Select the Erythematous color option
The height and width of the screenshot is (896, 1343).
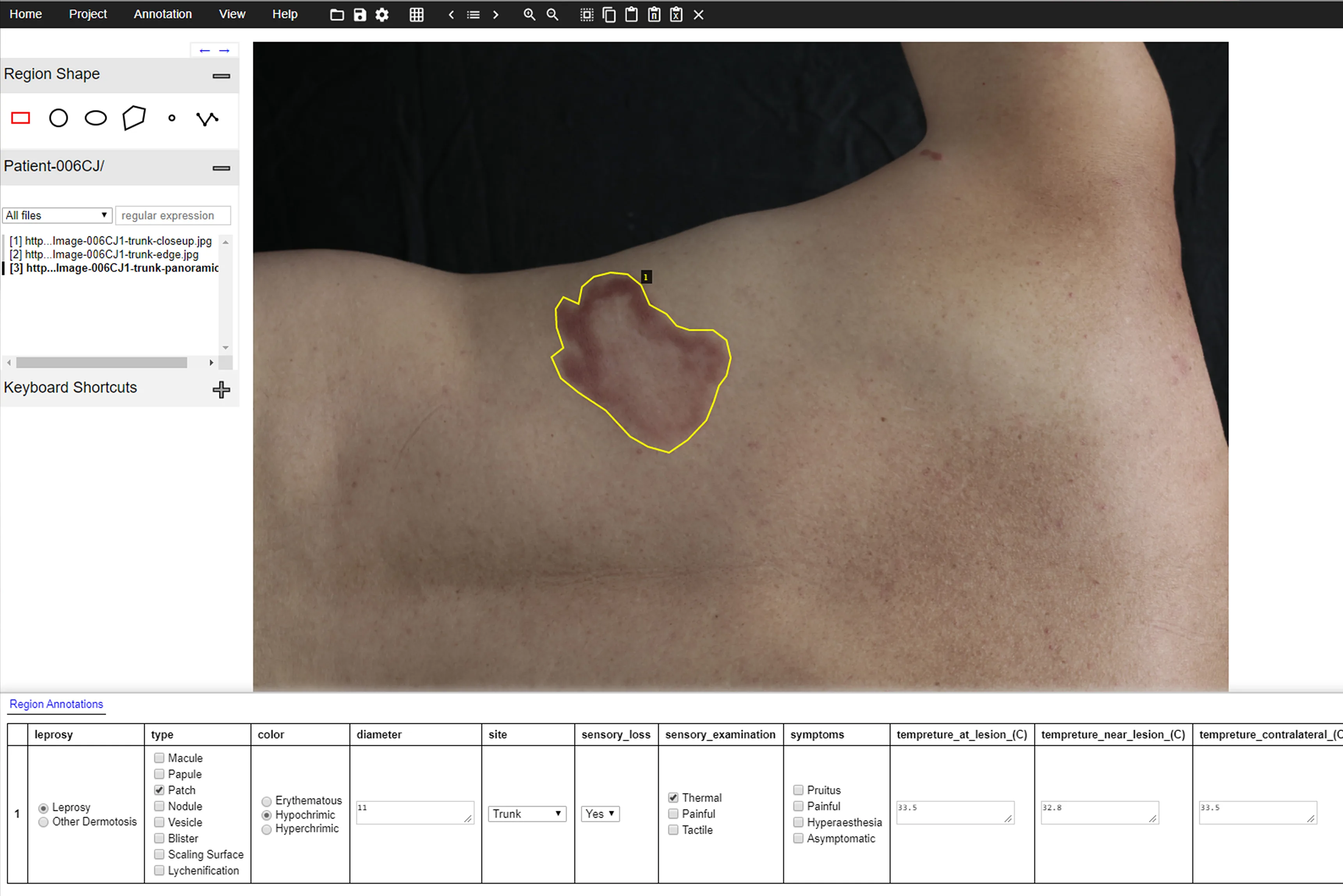(267, 801)
